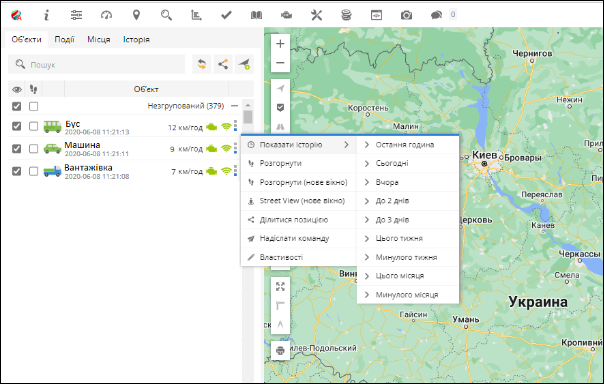Open the three-dot menu for Машина
605x384 pixels.
235,148
